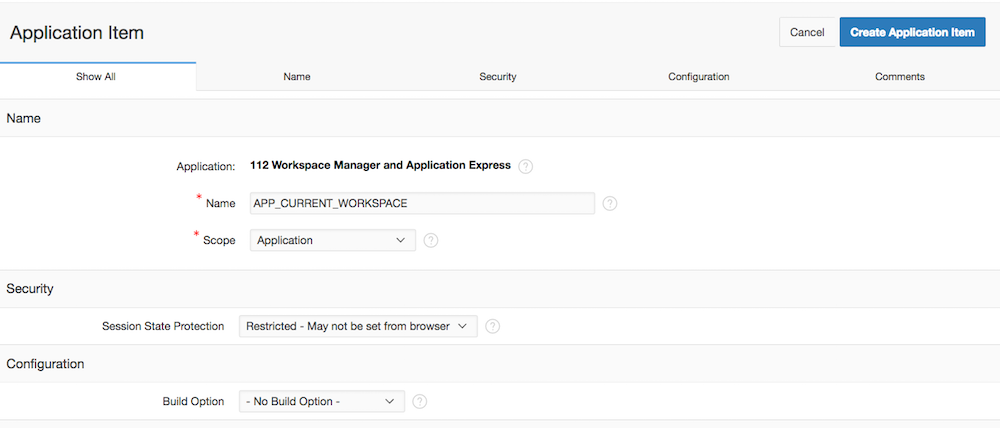The height and width of the screenshot is (428, 1000).
Task: Open the Scope dropdown set to Application
Action: tap(332, 240)
